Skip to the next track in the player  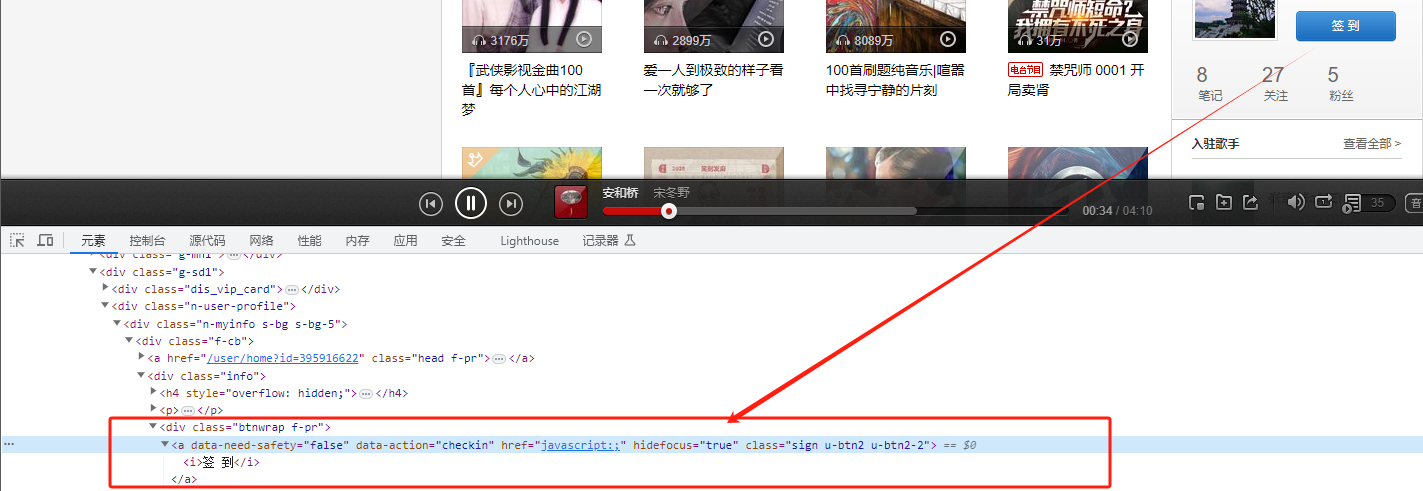tap(511, 204)
